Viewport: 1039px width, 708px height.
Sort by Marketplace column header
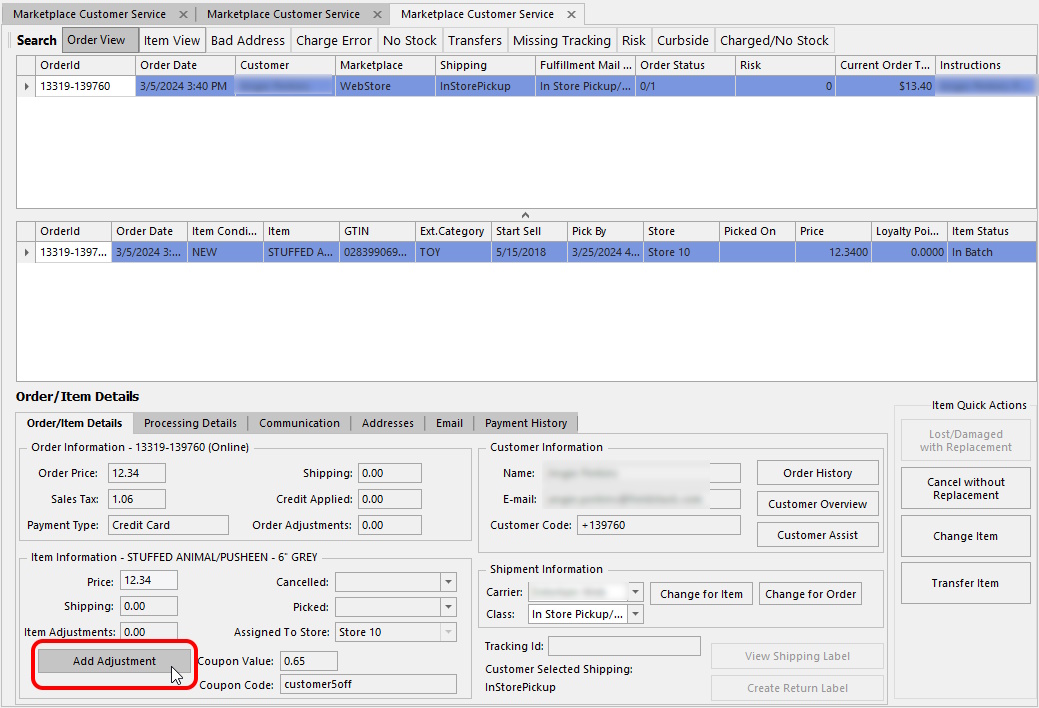[x=385, y=65]
